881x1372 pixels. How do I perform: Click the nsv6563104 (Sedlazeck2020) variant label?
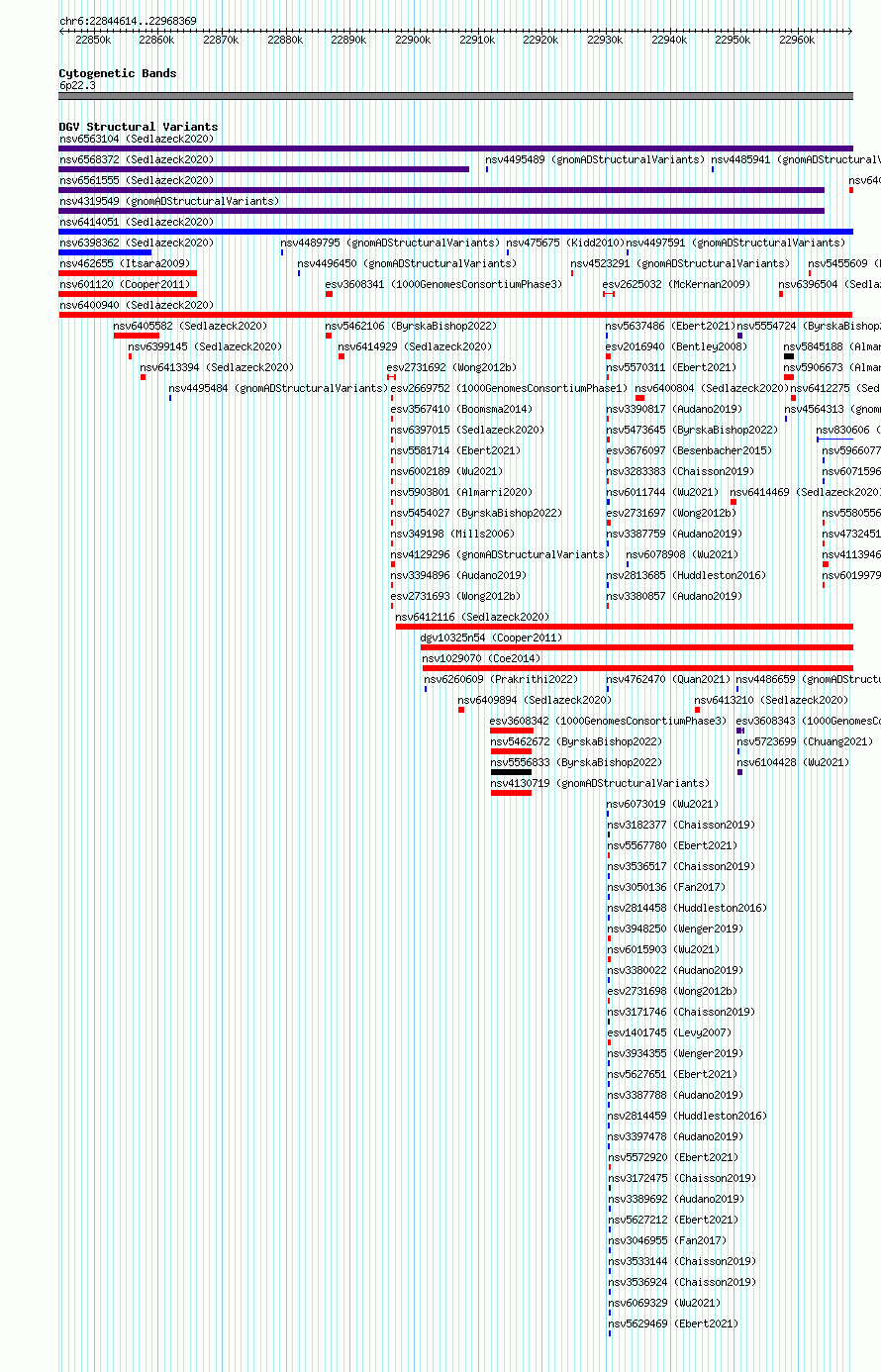pyautogui.click(x=136, y=139)
